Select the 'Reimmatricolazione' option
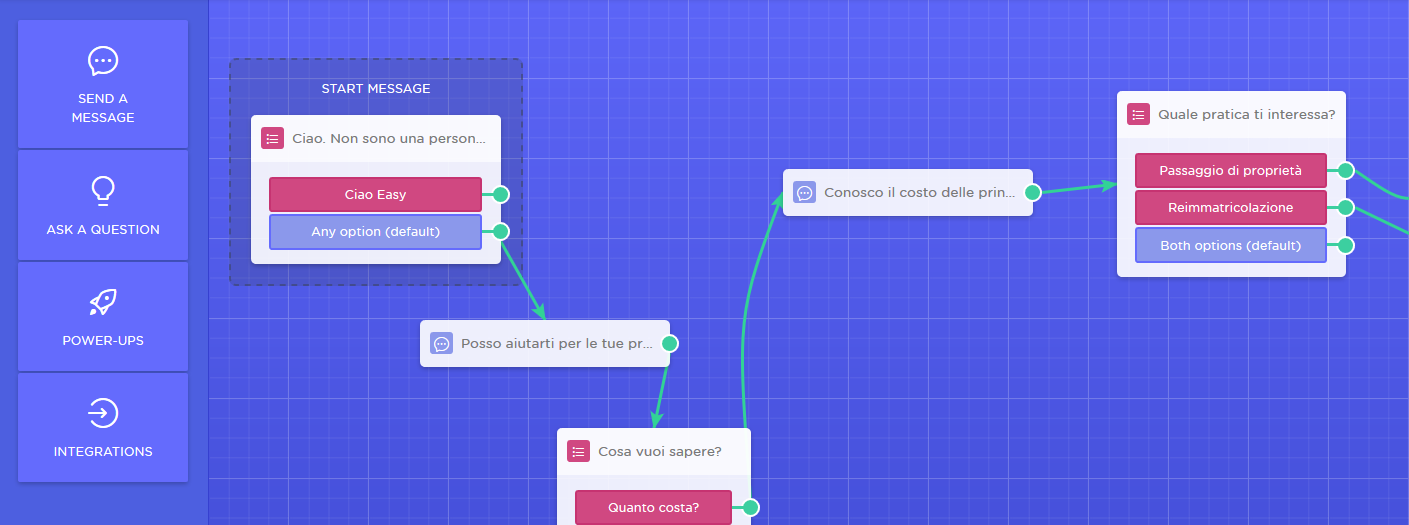The height and width of the screenshot is (525, 1409). [x=1231, y=207]
